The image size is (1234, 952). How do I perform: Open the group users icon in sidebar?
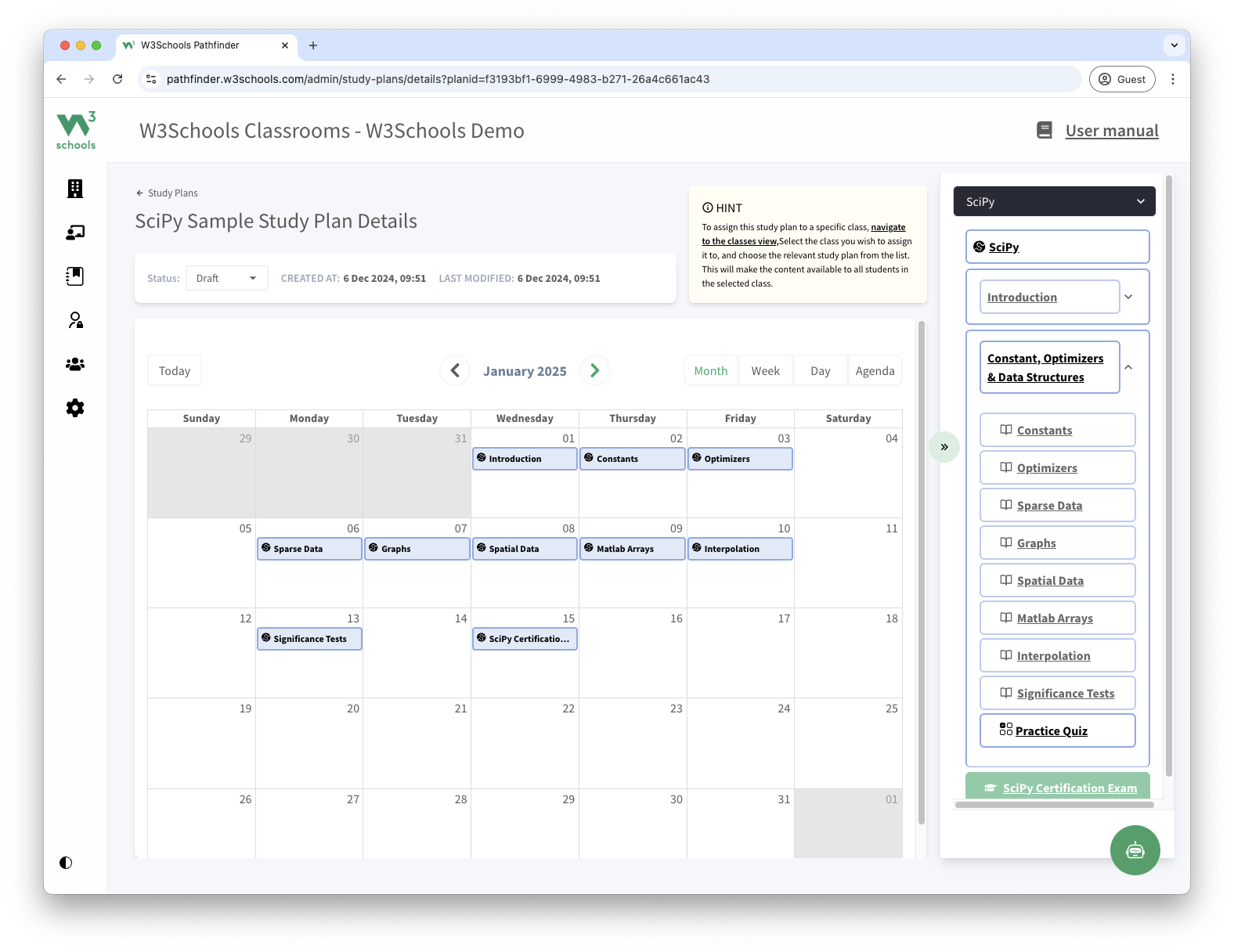pos(75,364)
